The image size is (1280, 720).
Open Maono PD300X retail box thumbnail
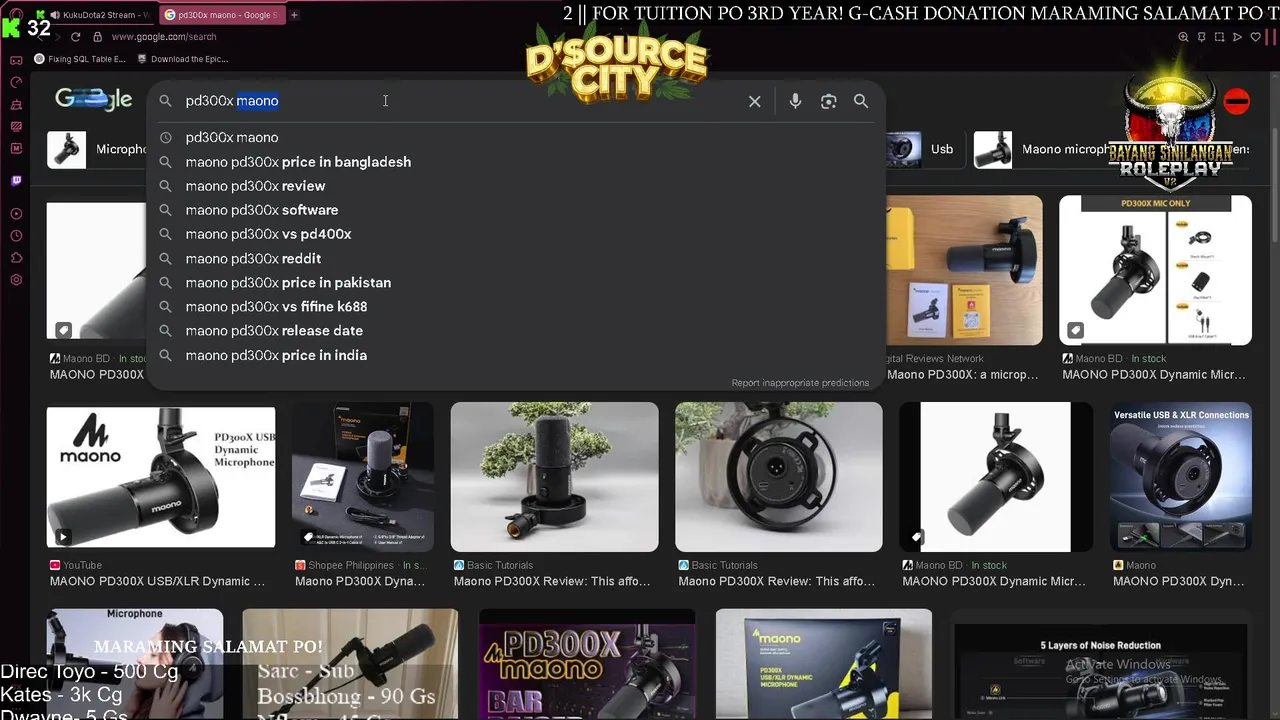824,664
